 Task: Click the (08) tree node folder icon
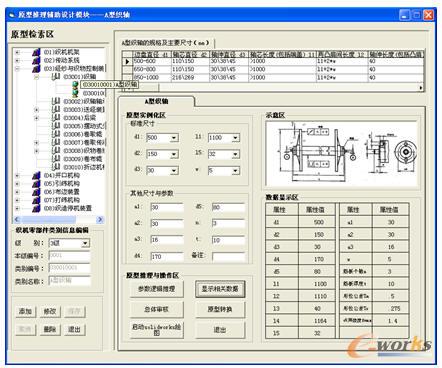tap(37, 208)
